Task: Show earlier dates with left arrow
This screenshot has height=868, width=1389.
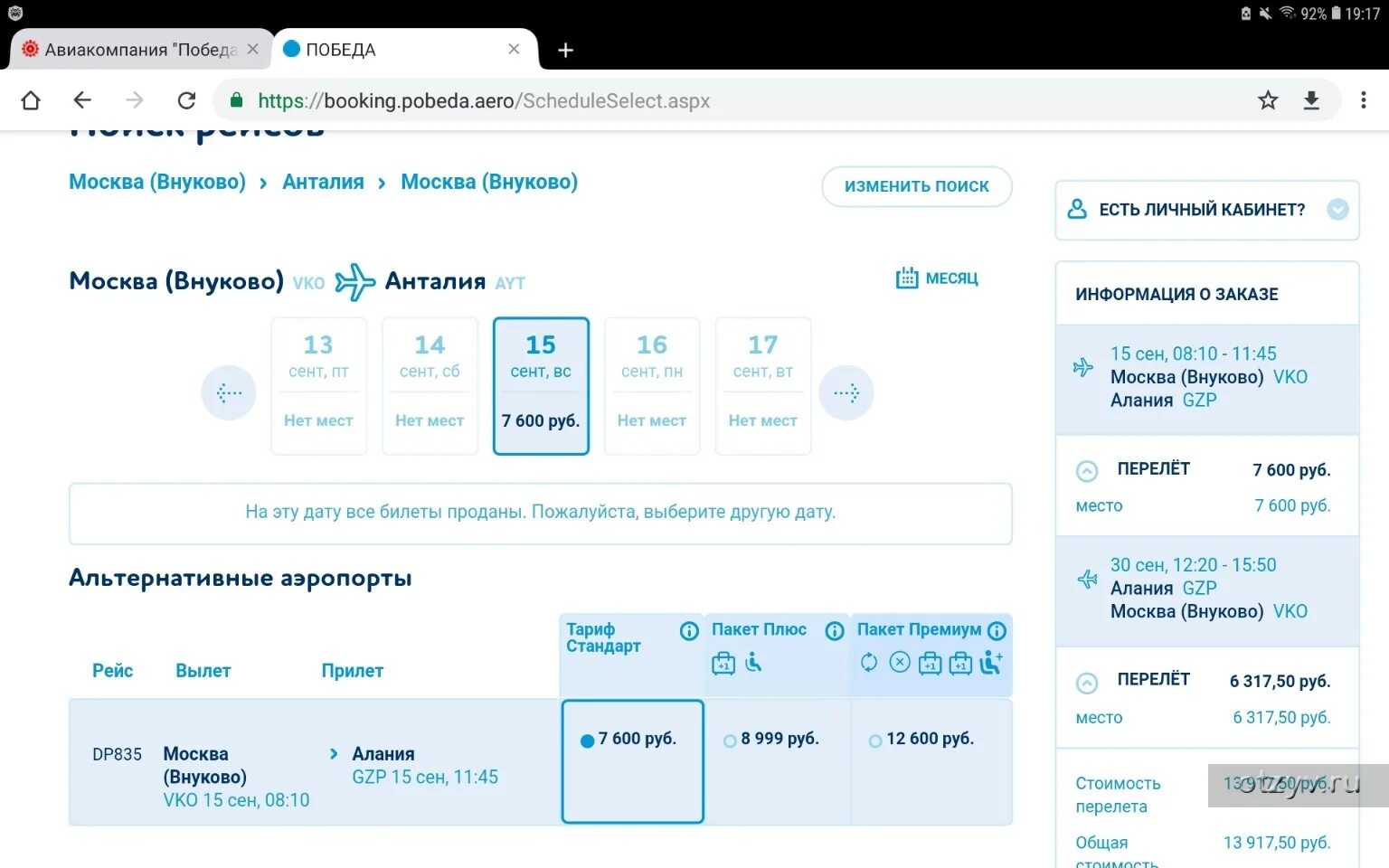Action: tap(229, 392)
